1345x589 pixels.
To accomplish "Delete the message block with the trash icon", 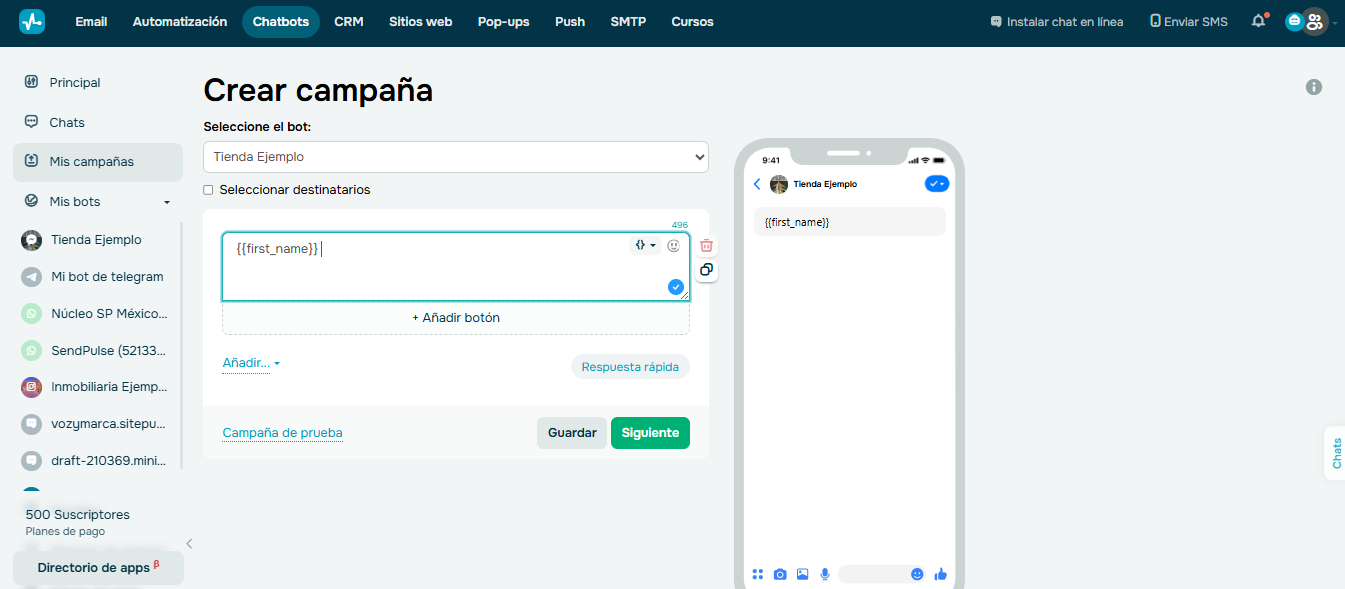I will (706, 244).
